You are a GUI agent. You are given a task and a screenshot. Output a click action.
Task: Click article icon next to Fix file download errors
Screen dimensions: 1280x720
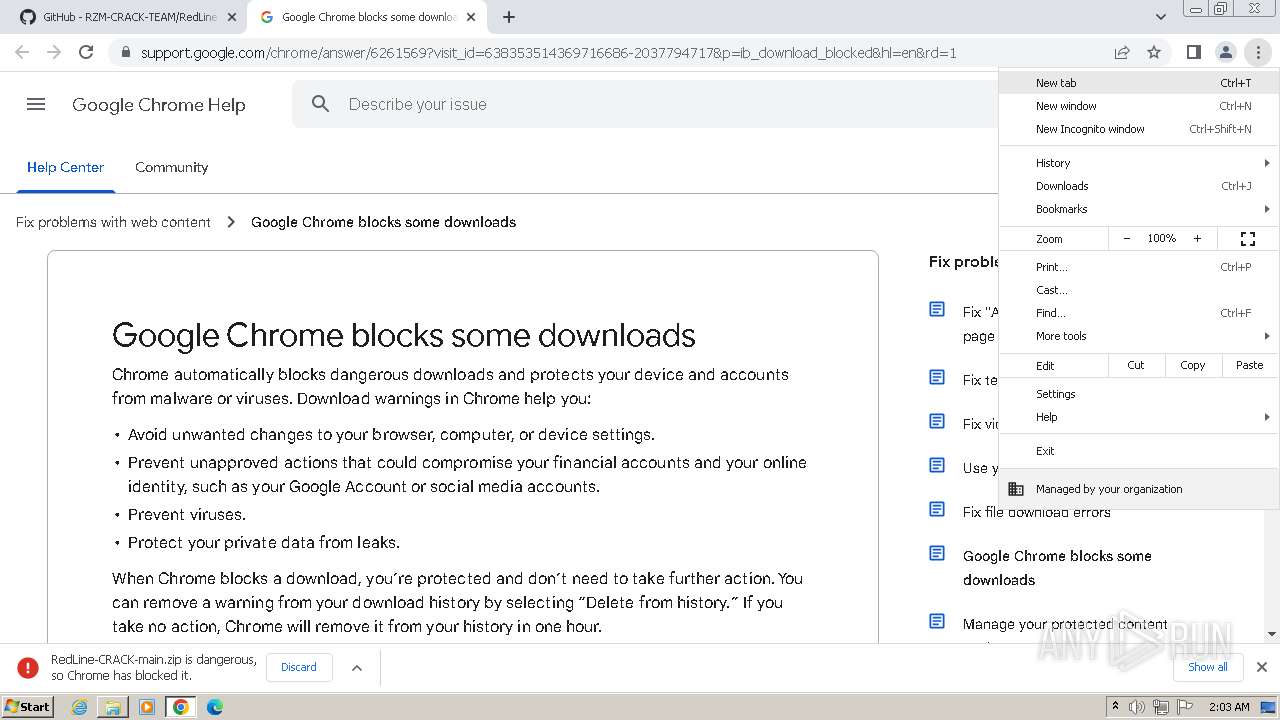937,509
